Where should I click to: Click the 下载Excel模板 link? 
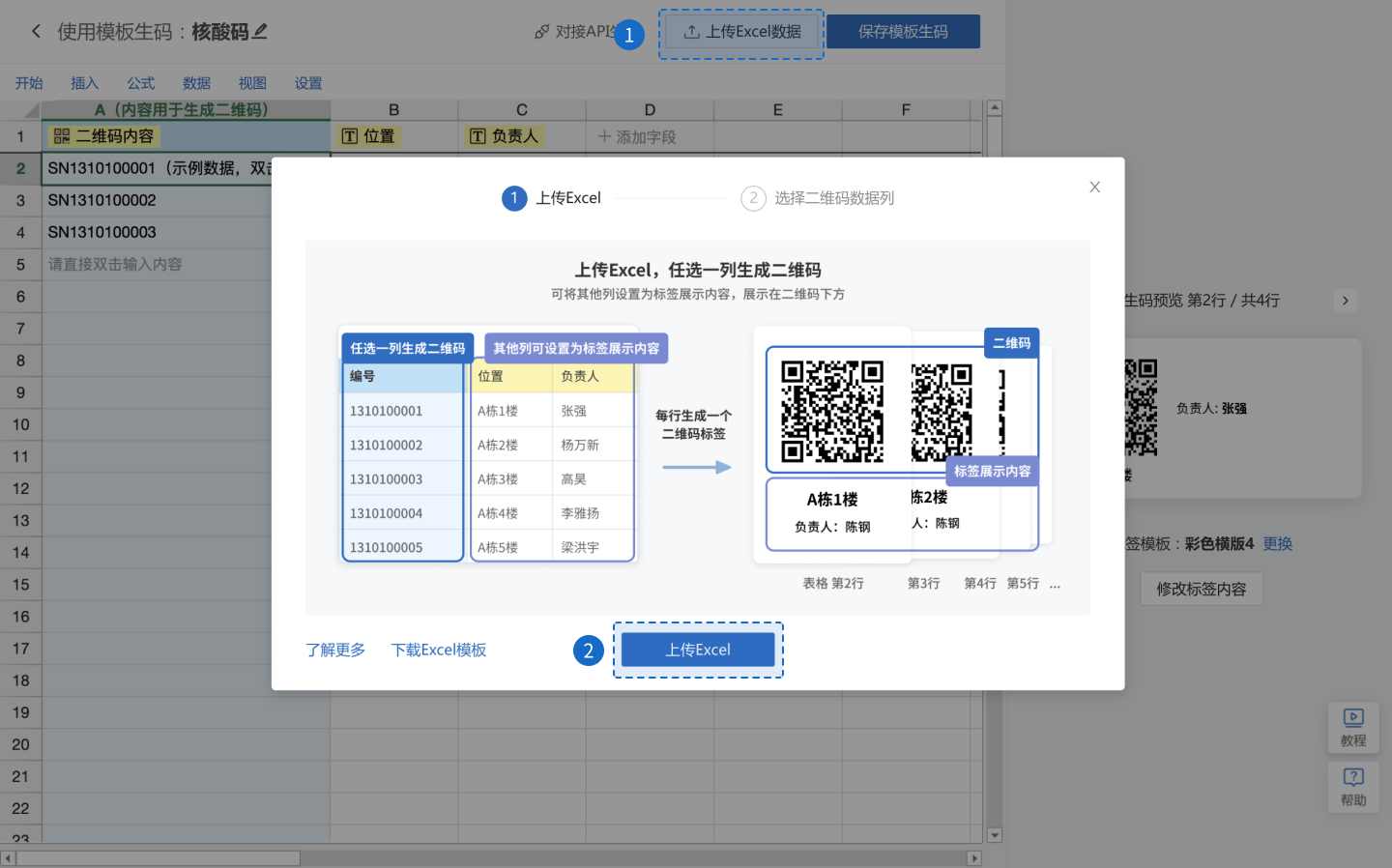coord(439,650)
